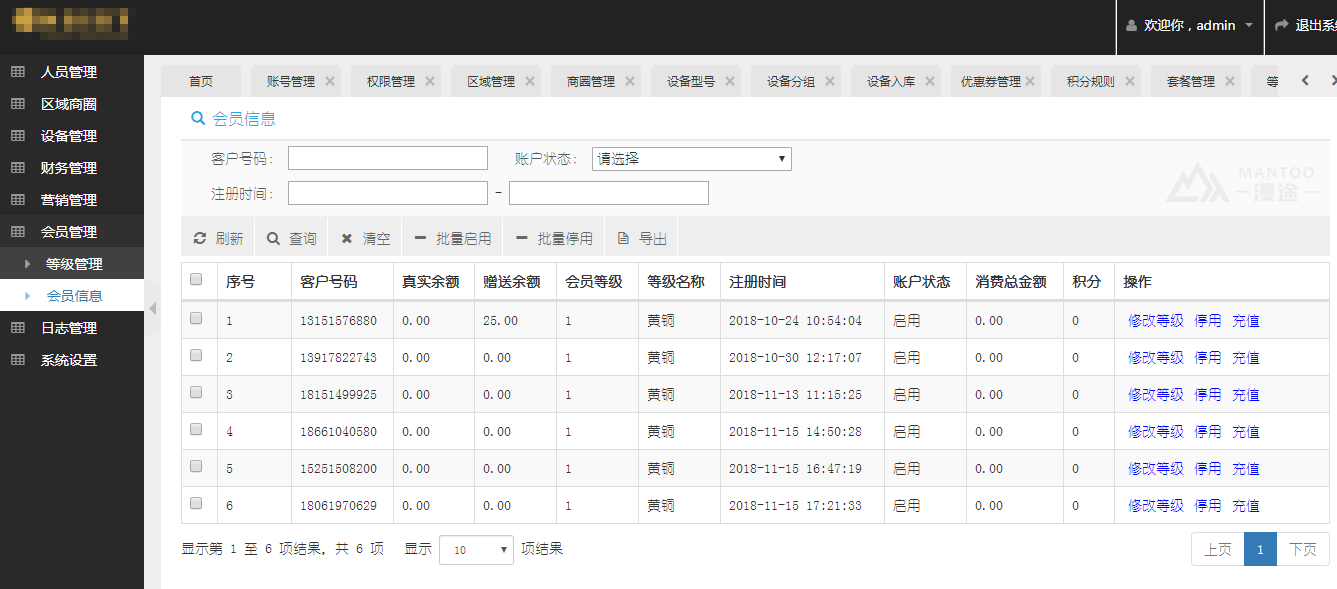The width and height of the screenshot is (1337, 589).
Task: Open the page size dropdown showing 10
Action: [x=476, y=550]
